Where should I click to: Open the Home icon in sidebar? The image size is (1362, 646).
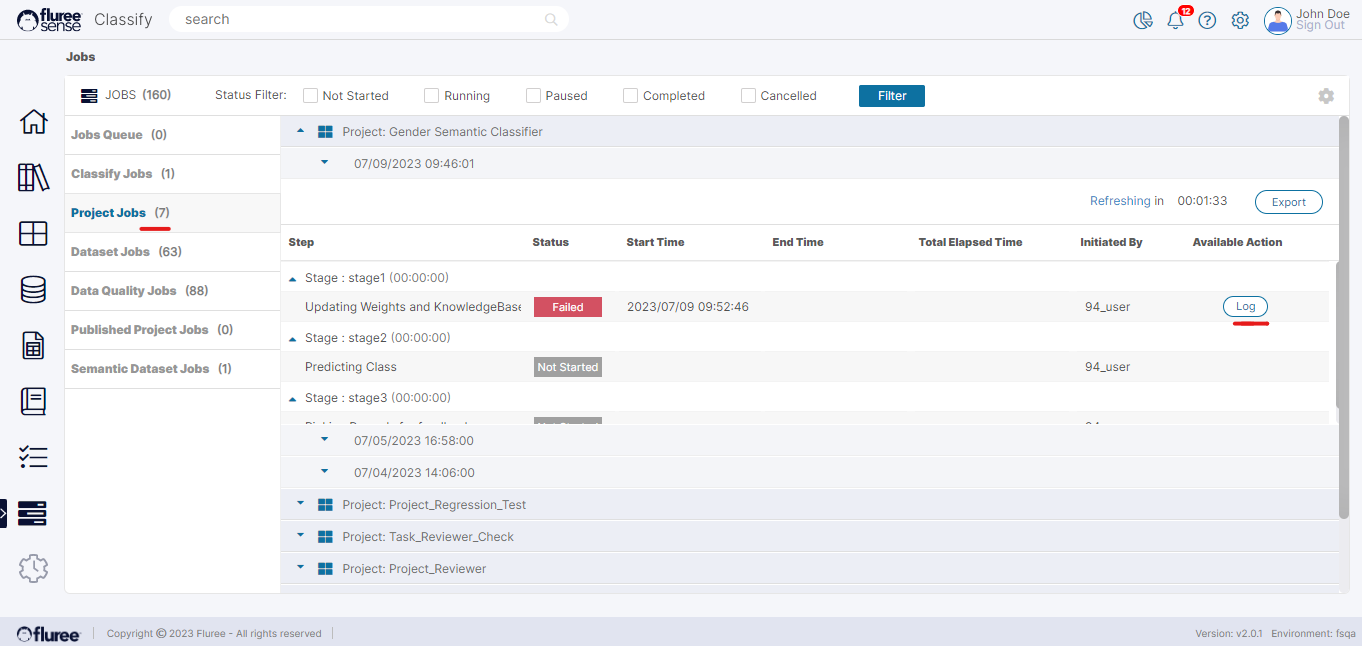tap(33, 122)
